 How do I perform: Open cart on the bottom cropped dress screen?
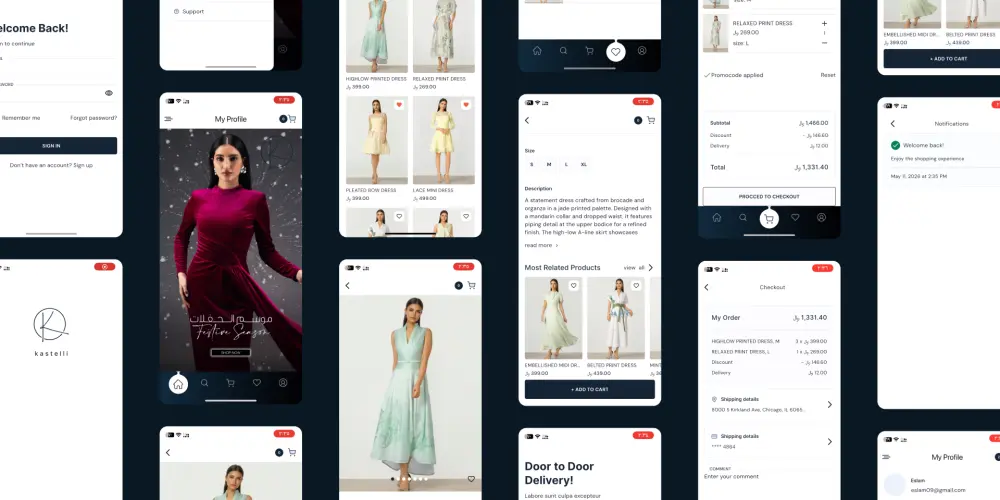coord(292,452)
